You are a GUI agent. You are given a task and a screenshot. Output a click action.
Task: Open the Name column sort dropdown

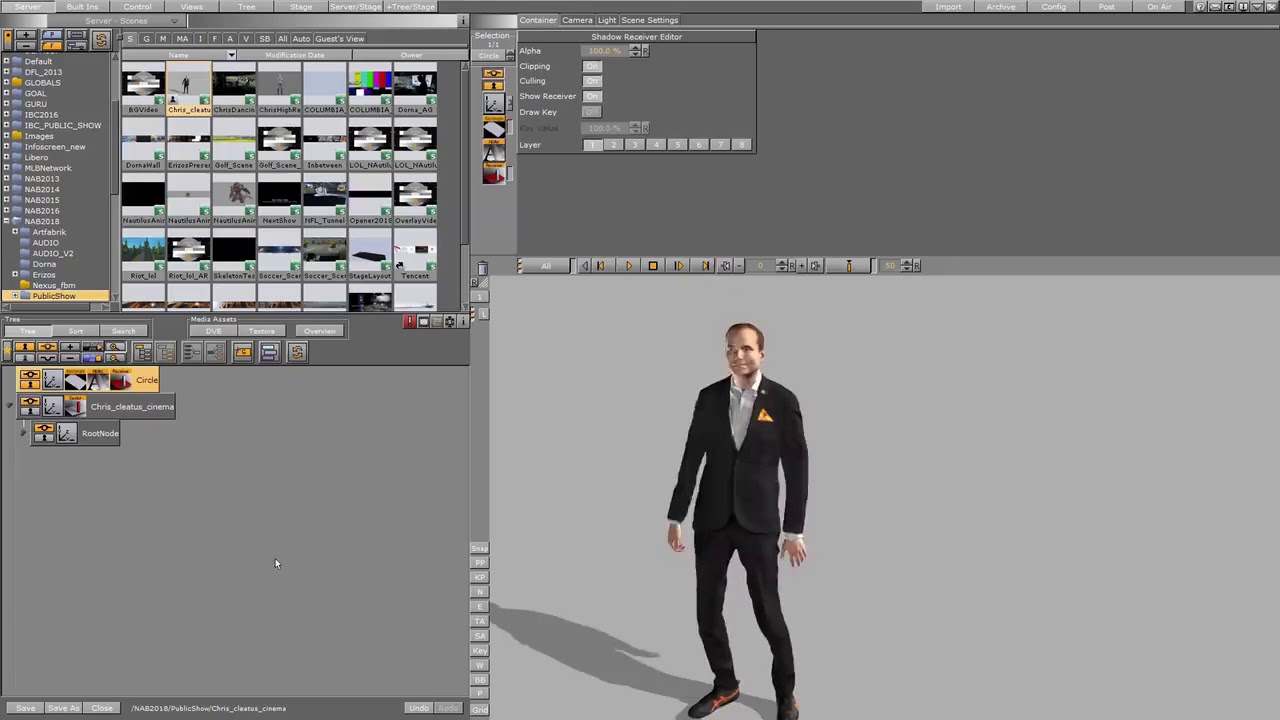tap(231, 55)
